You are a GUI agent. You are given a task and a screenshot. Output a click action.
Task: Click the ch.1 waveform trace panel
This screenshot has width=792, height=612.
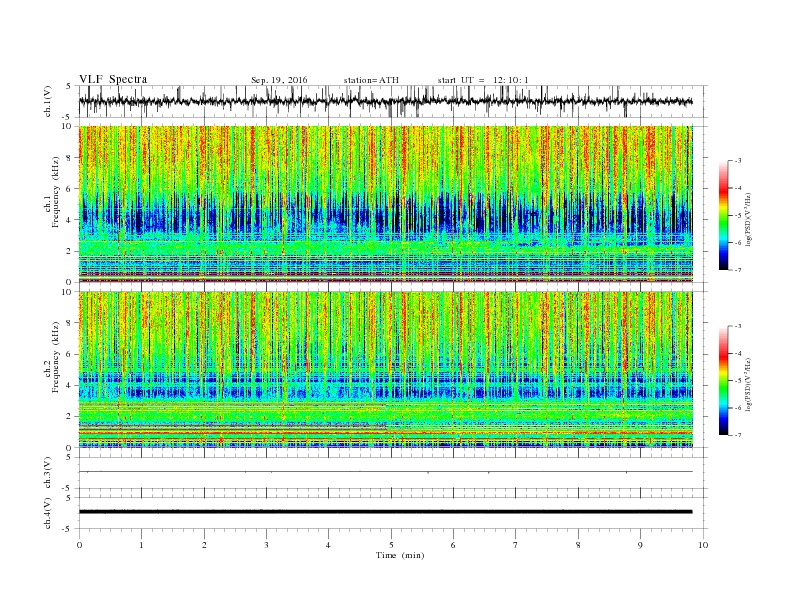point(393,101)
